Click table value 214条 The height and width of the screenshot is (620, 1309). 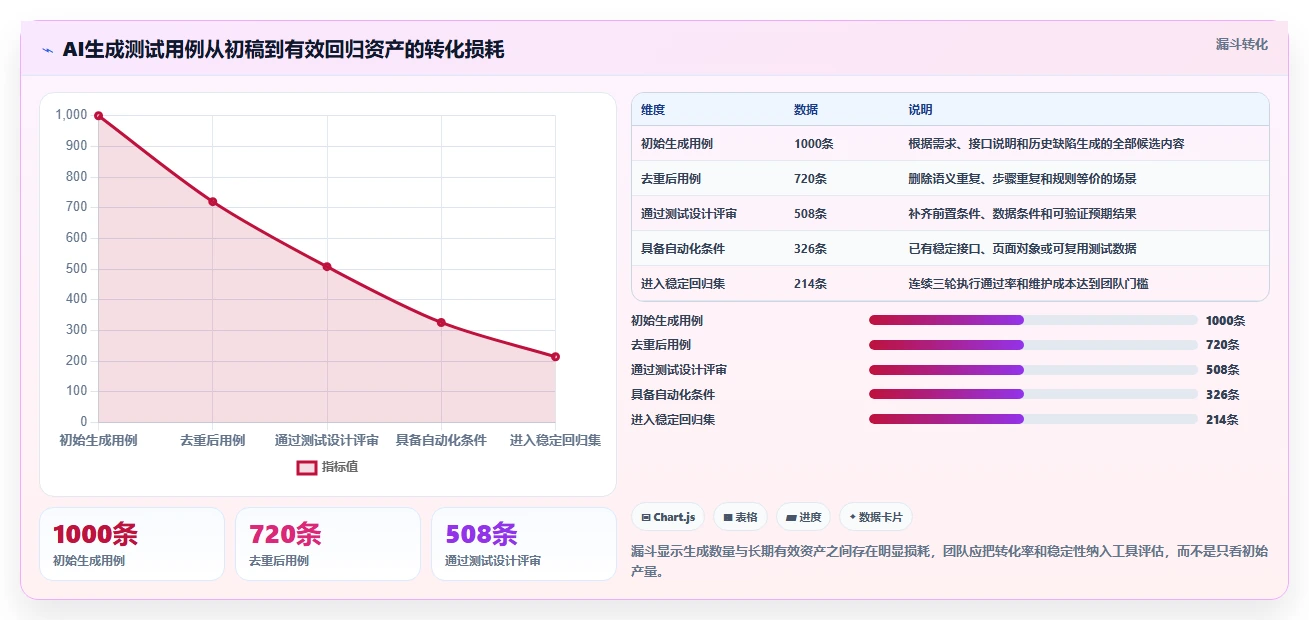pos(810,284)
